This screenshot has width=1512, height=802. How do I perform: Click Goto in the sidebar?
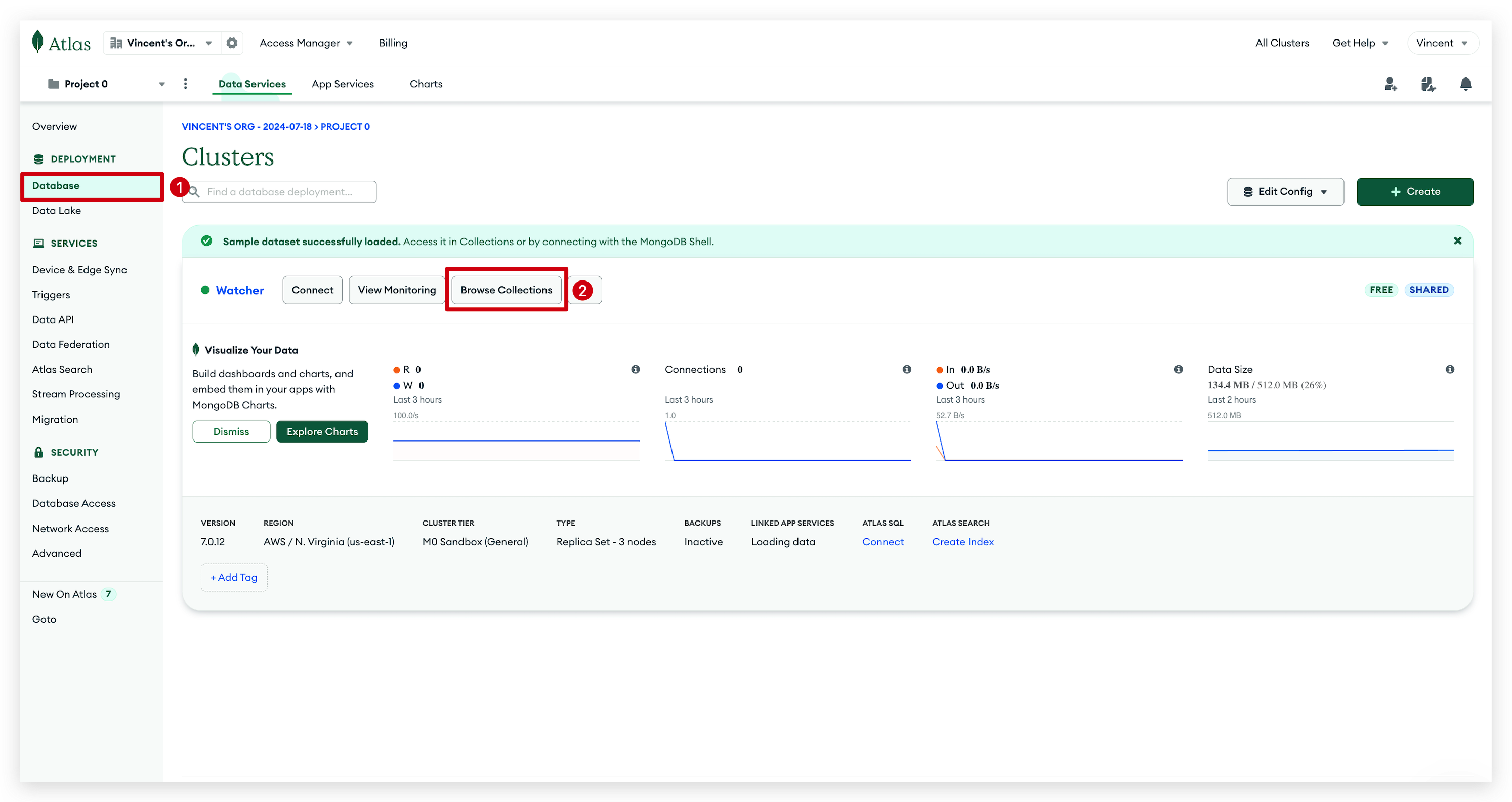click(x=44, y=619)
